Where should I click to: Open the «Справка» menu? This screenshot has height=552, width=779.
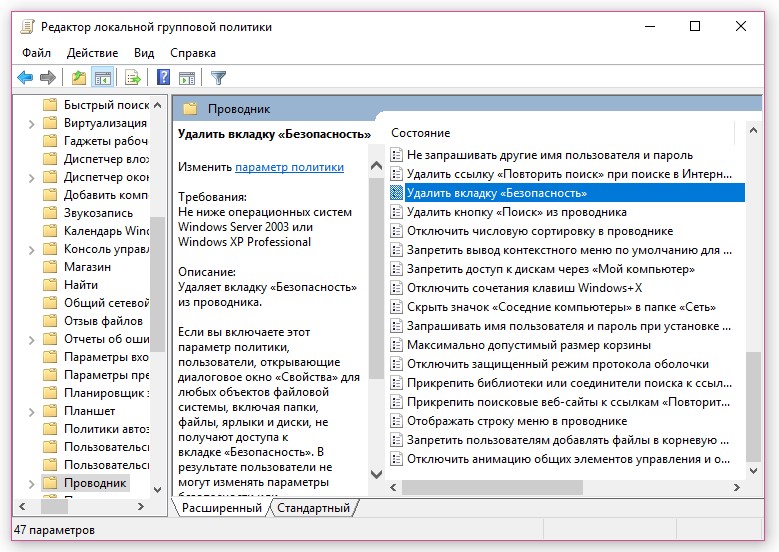click(x=193, y=53)
